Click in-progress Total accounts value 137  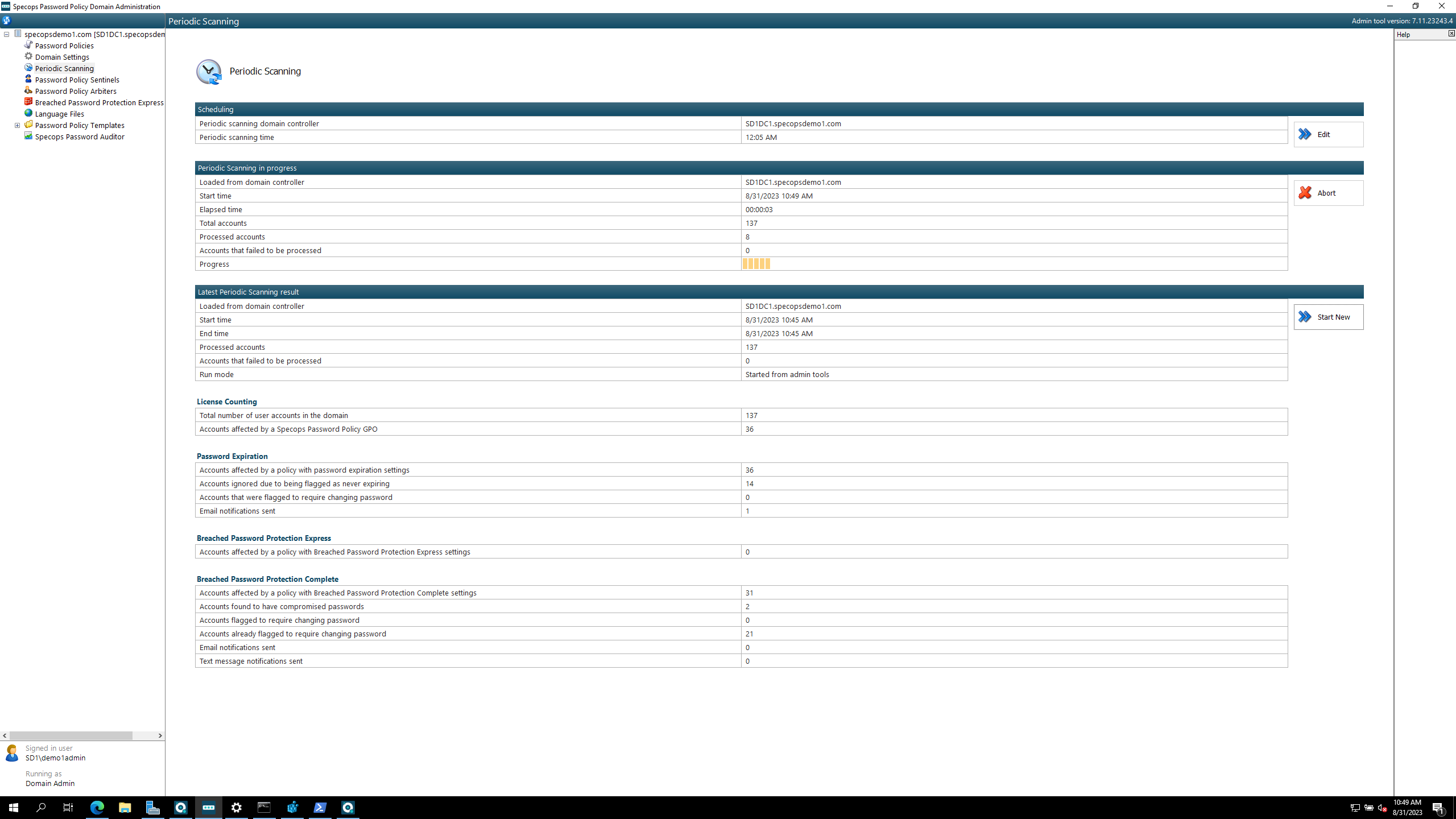click(751, 223)
